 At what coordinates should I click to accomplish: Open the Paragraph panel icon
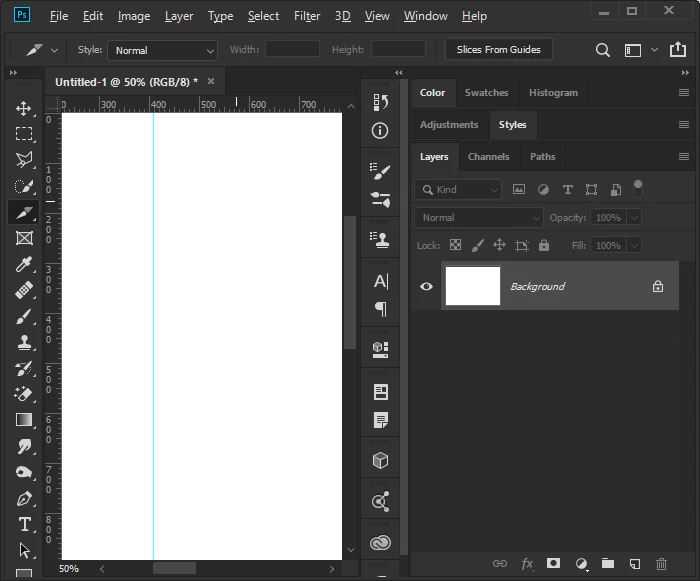coord(381,309)
